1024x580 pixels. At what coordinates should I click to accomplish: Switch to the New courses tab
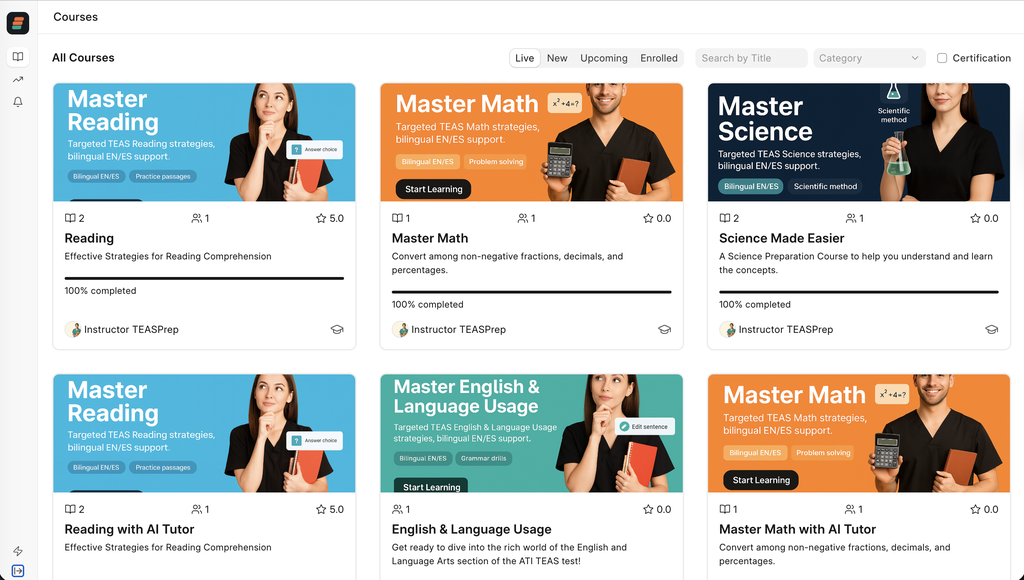point(557,58)
